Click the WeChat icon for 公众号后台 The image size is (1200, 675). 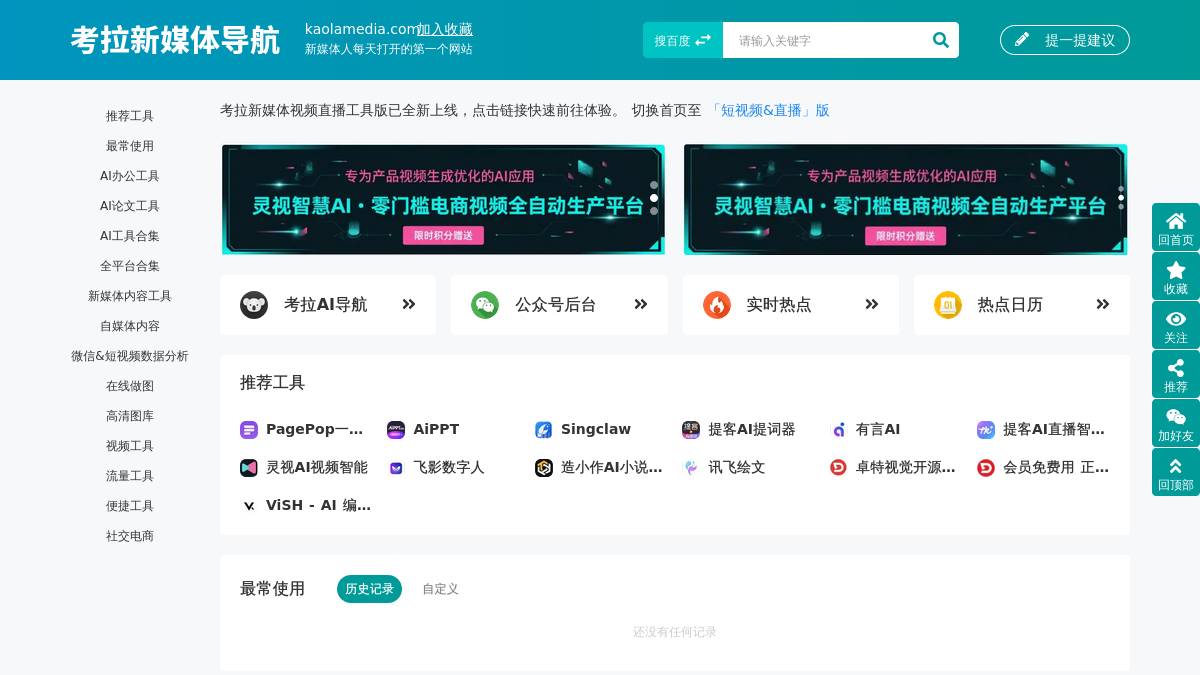point(485,305)
